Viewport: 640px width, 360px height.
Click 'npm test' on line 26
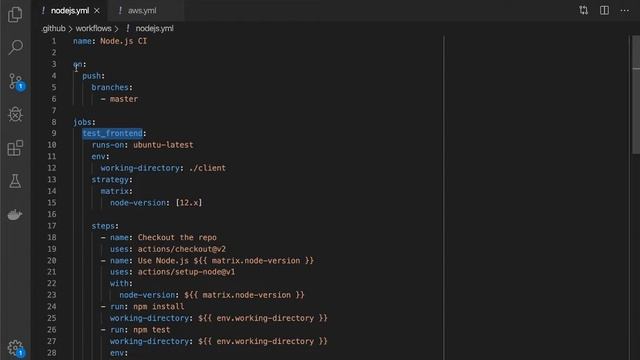(152, 330)
